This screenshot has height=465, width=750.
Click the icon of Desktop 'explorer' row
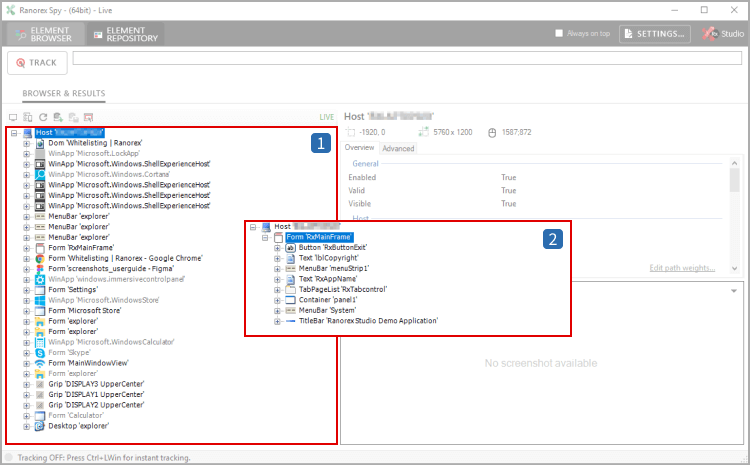40,426
